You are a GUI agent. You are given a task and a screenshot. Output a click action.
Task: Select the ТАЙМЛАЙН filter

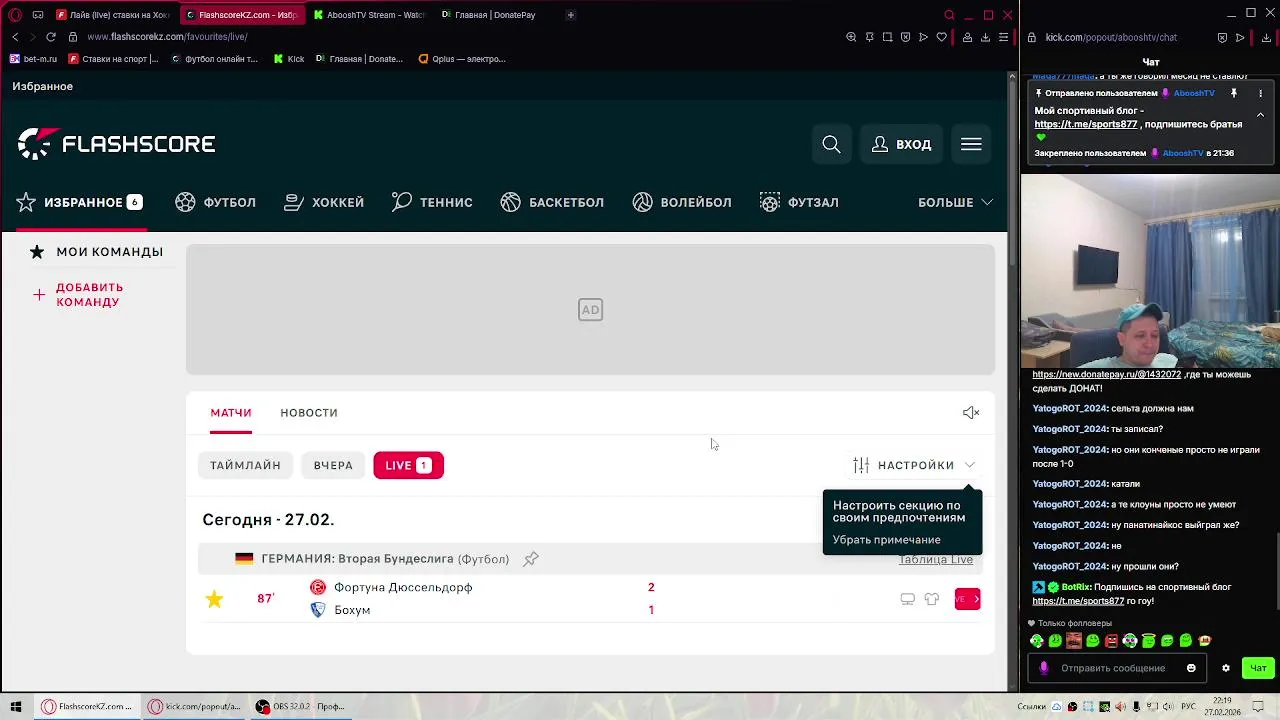click(x=245, y=465)
